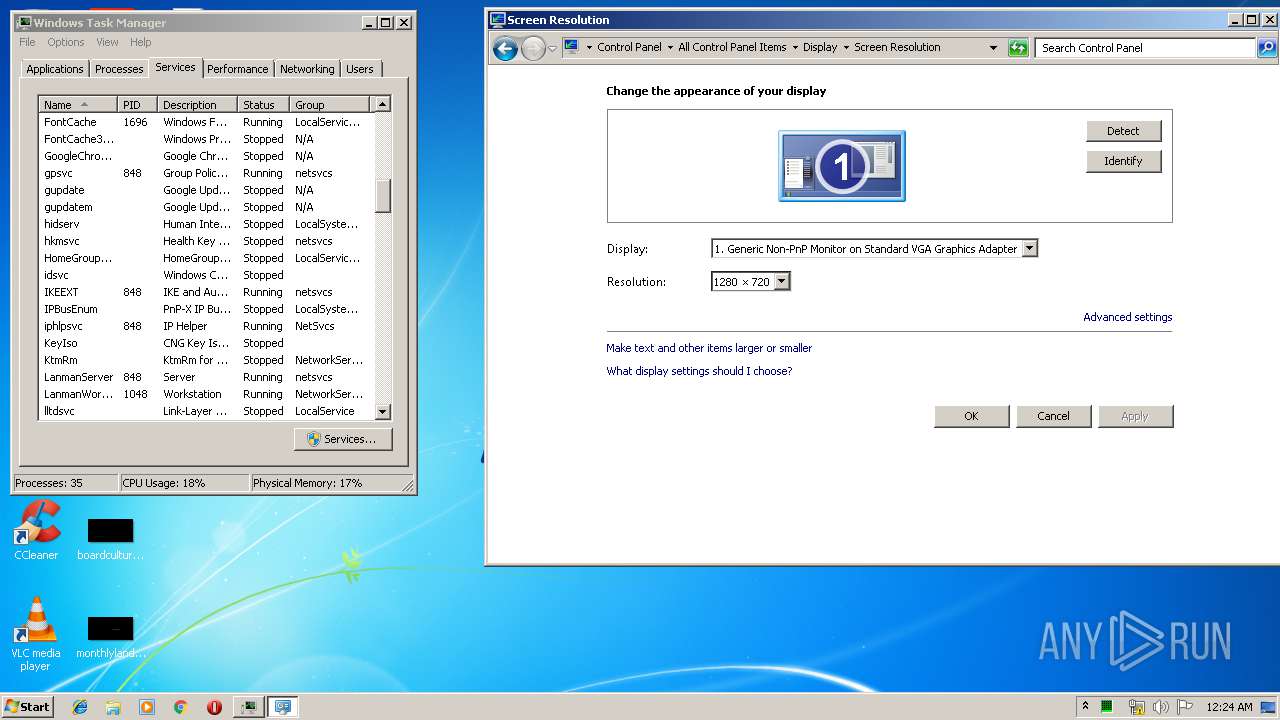
Task: Expand All Control Panel Items breadcrumb arrow
Action: 795,48
